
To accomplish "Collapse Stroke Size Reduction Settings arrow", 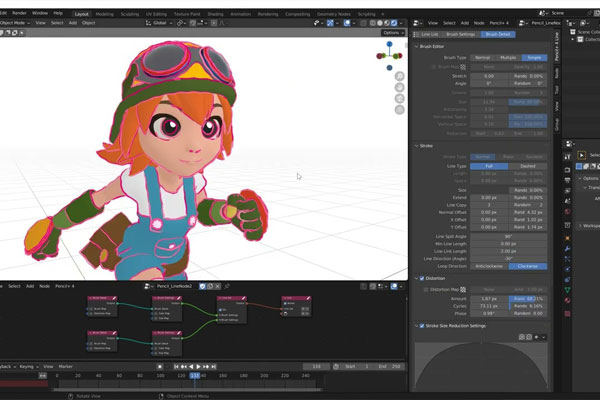I will 416,326.
